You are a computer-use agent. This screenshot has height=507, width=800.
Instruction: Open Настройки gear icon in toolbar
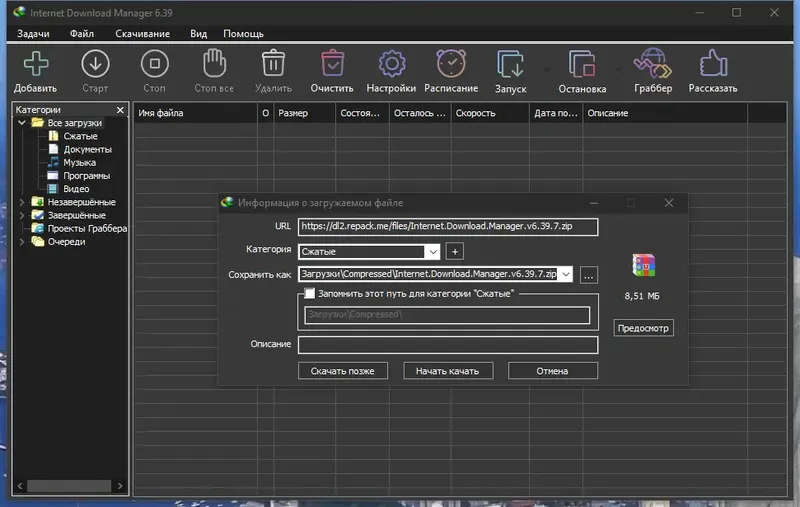coord(391,64)
